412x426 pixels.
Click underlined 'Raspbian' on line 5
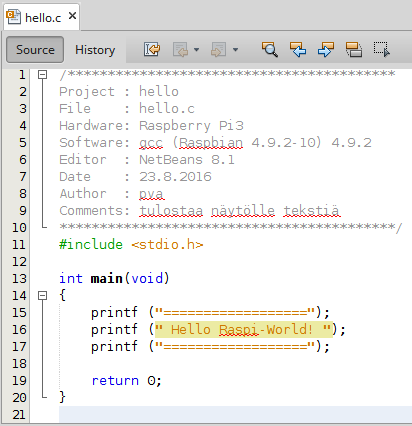coord(211,143)
